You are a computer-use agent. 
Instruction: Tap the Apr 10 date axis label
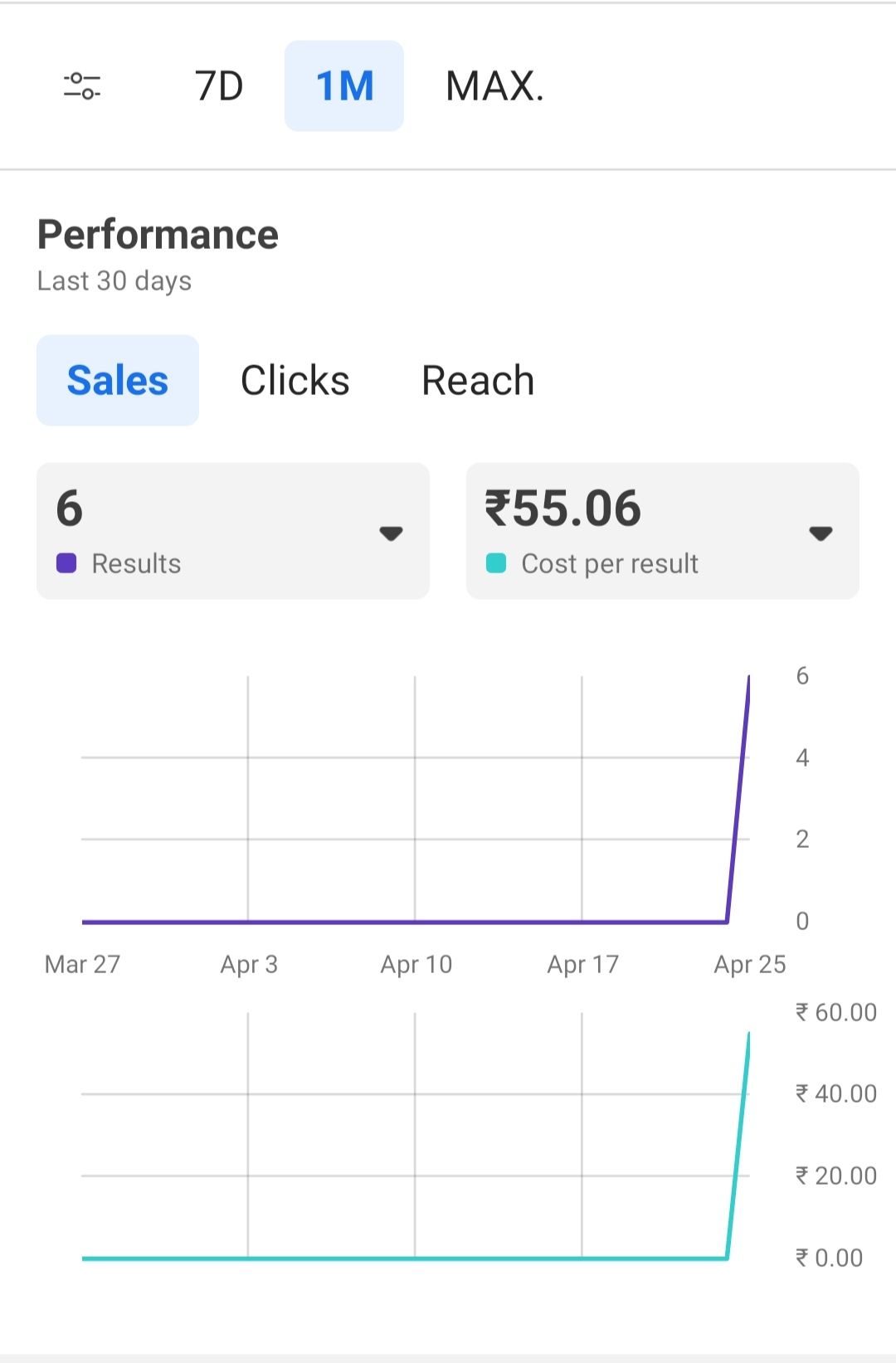point(416,964)
